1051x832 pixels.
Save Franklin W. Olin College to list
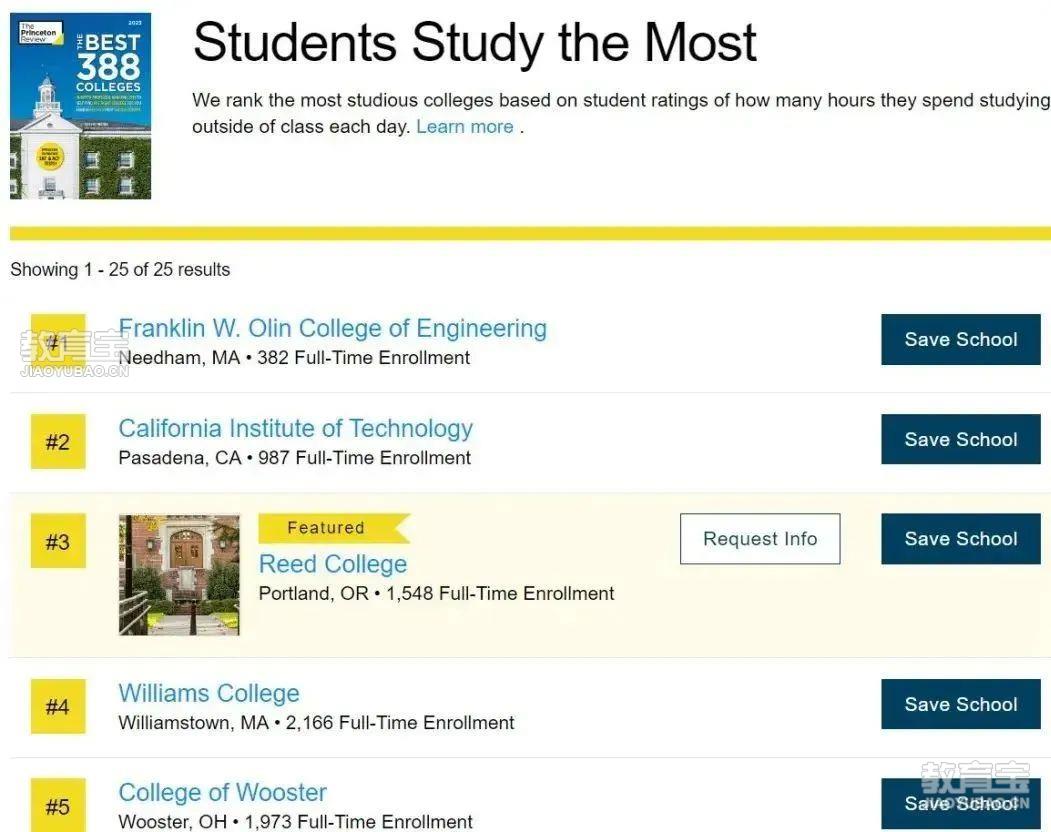961,339
